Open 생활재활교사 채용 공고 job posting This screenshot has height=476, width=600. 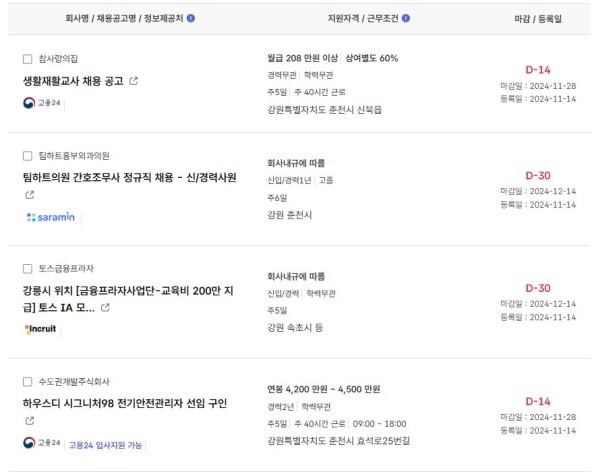click(x=73, y=81)
